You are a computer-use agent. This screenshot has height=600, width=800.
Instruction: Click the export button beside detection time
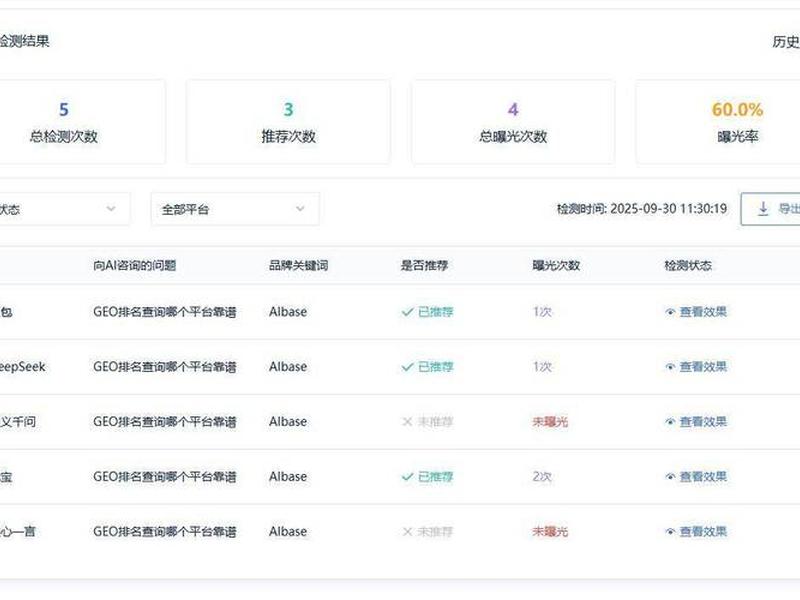pyautogui.click(x=770, y=209)
